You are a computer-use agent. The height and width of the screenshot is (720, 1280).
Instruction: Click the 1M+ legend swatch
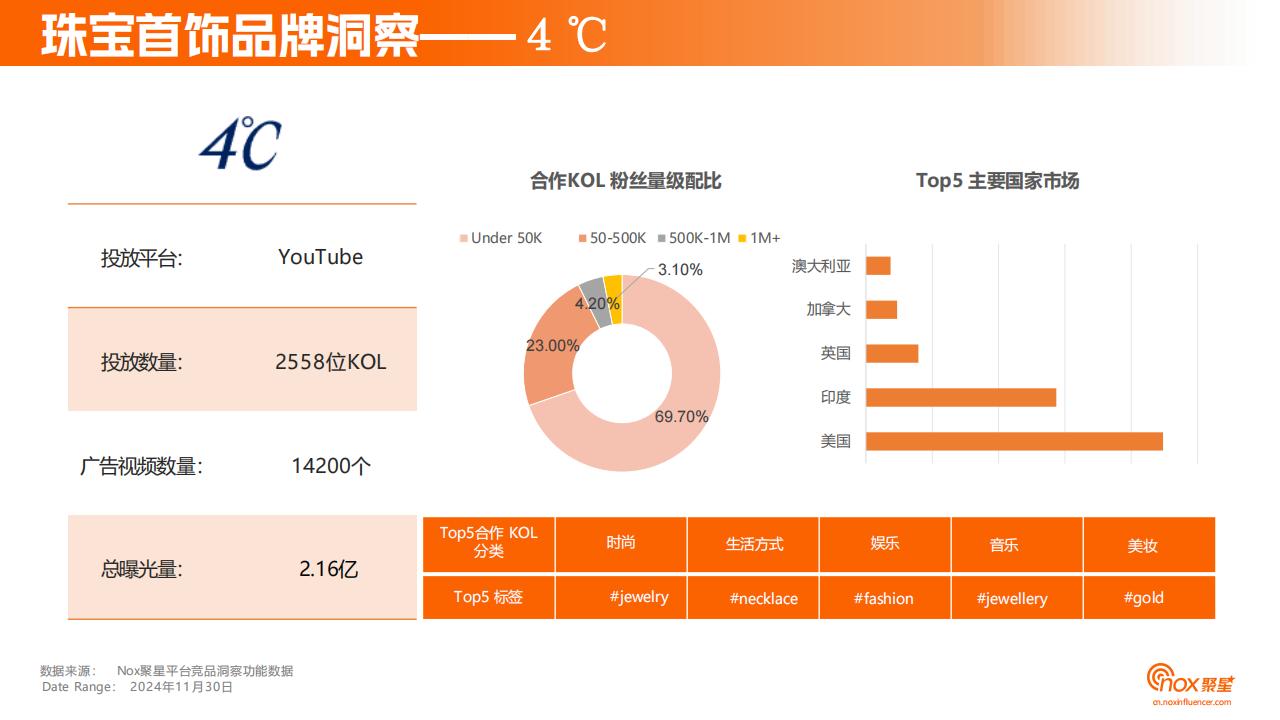pos(742,238)
